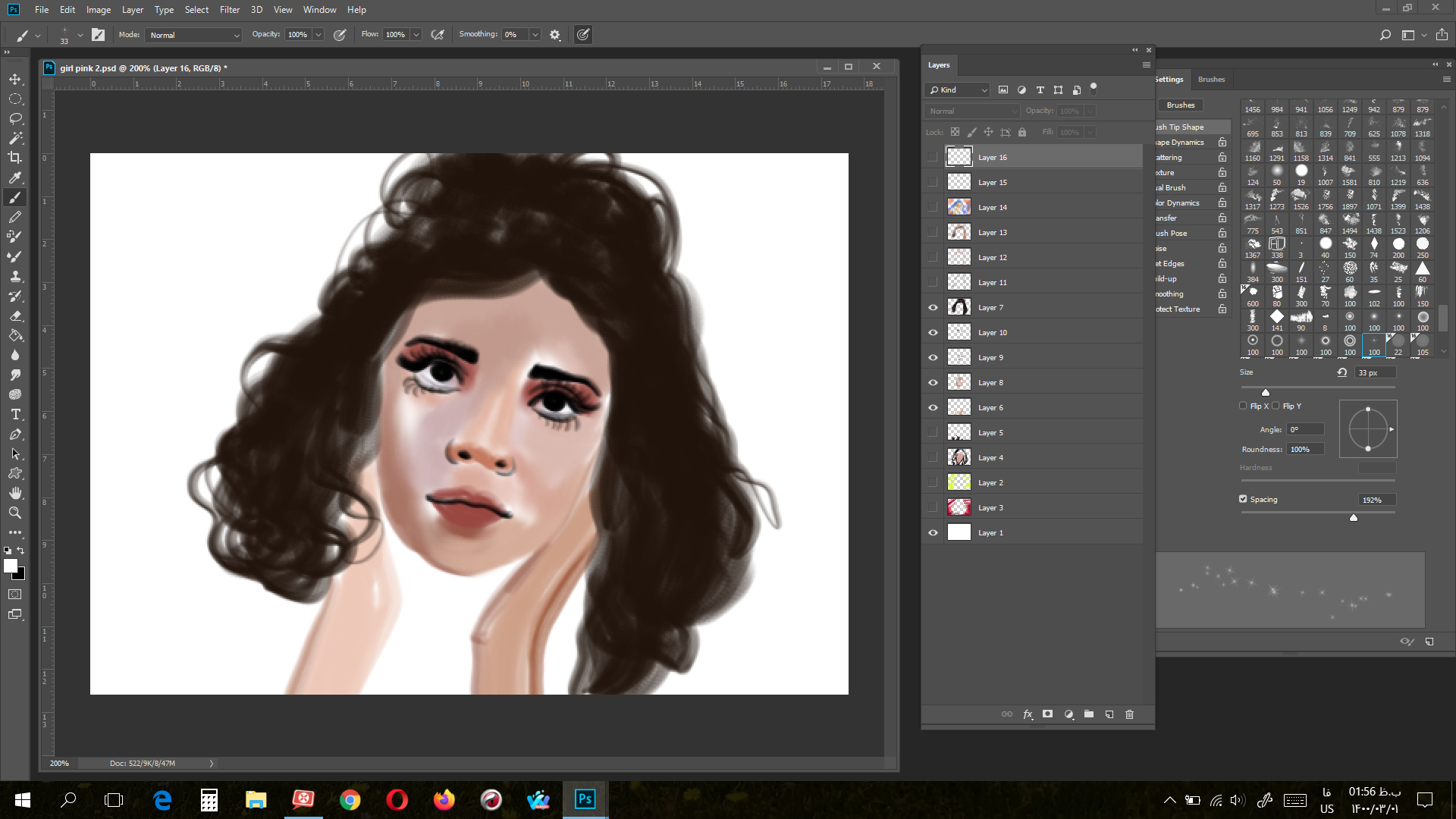Select the Crop tool
Viewport: 1456px width, 819px height.
pos(15,158)
